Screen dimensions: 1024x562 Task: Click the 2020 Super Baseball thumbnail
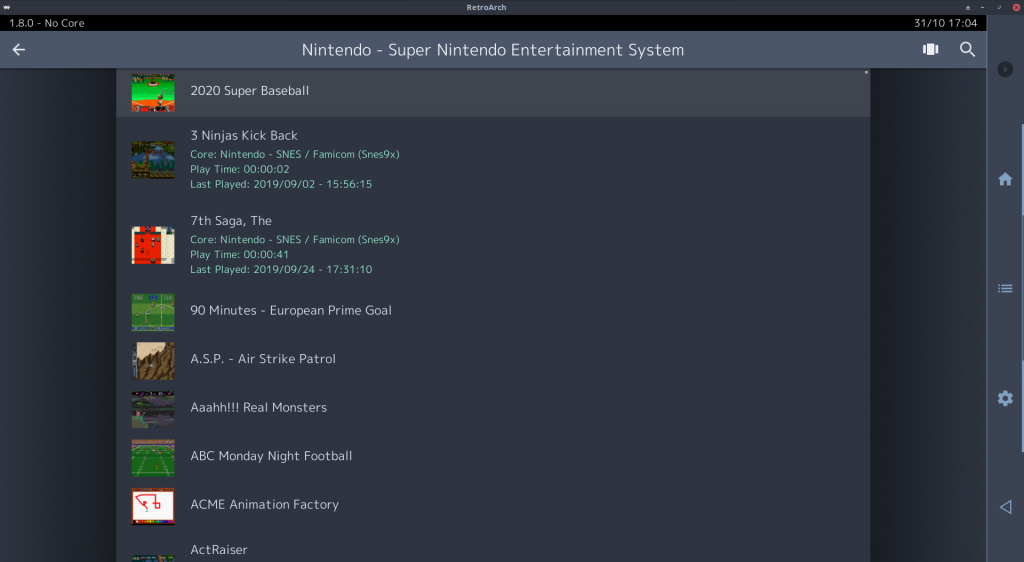[153, 93]
